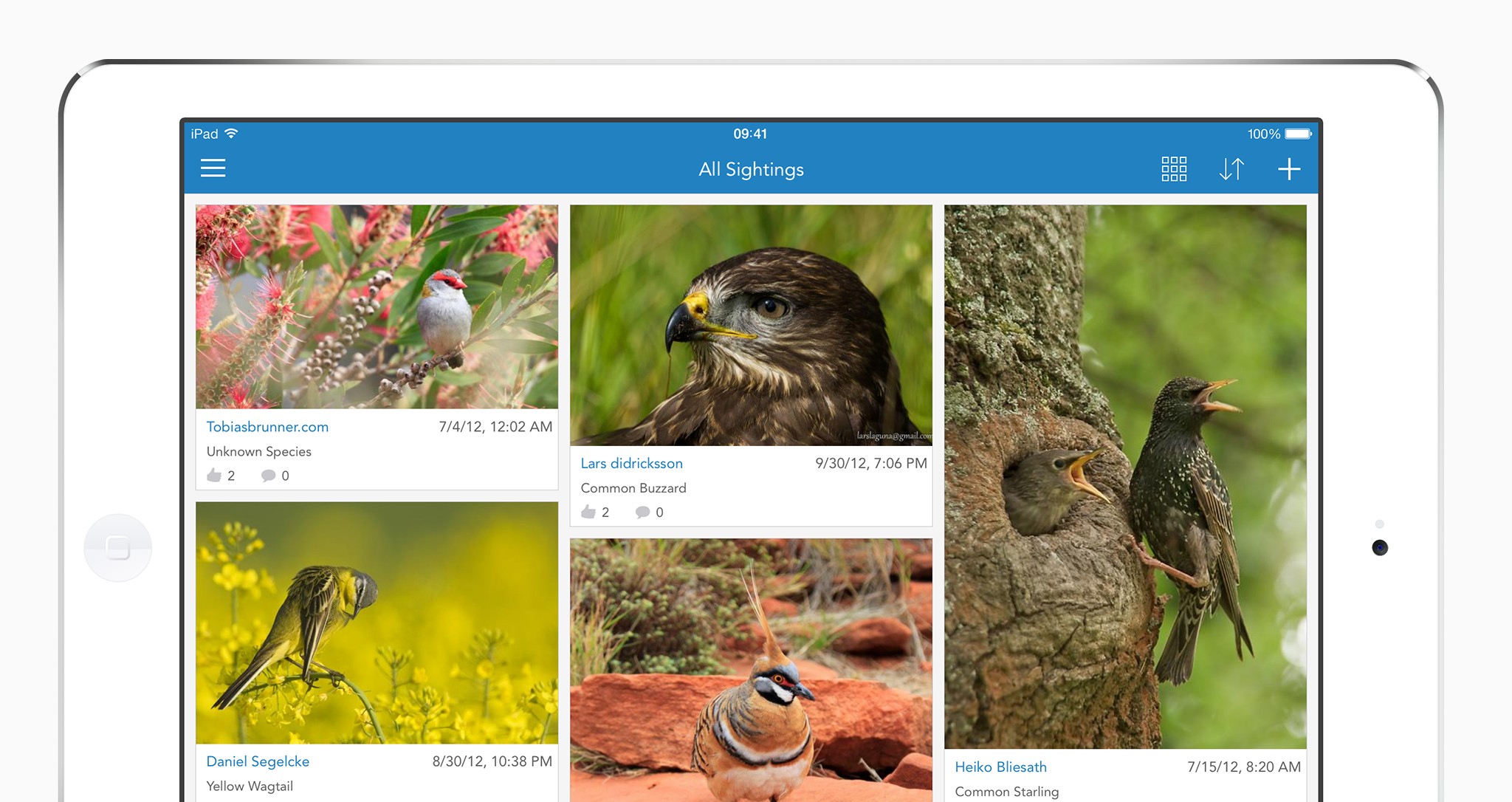The height and width of the screenshot is (802, 1512).
Task: Open the crested pigeon photo
Action: pyautogui.click(x=751, y=668)
